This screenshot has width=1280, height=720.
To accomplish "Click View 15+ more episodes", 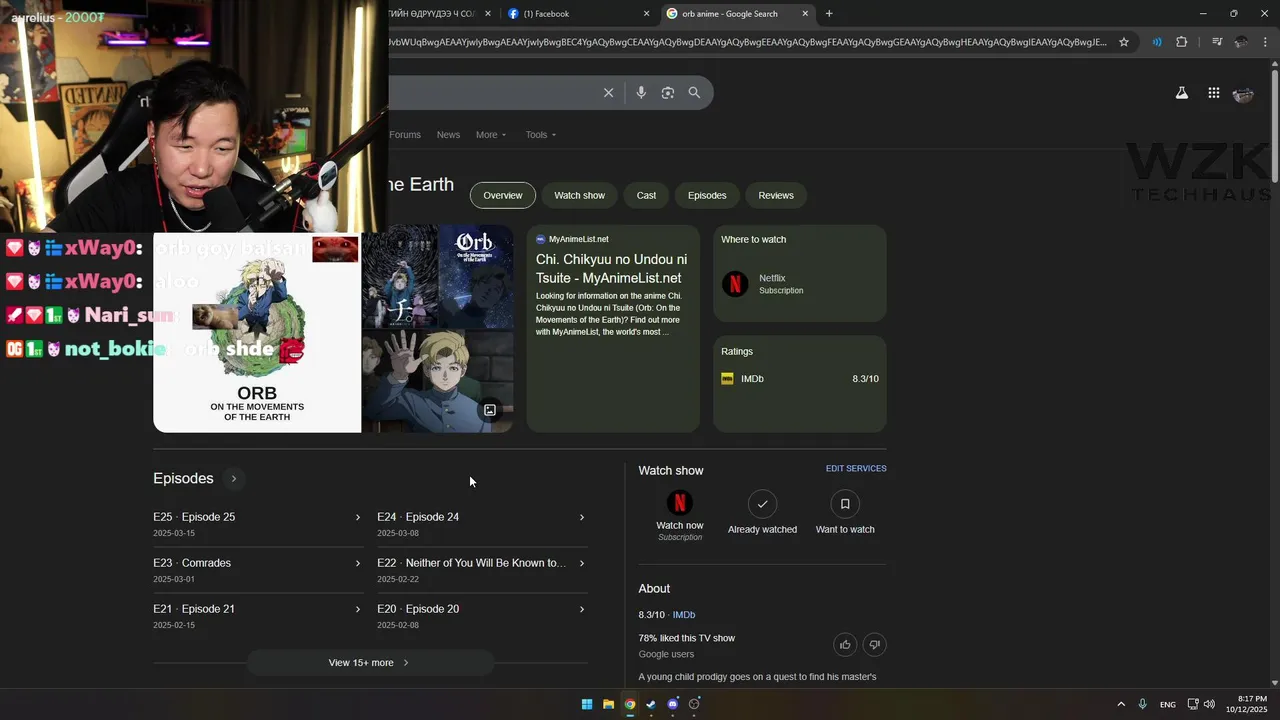I will (x=370, y=663).
